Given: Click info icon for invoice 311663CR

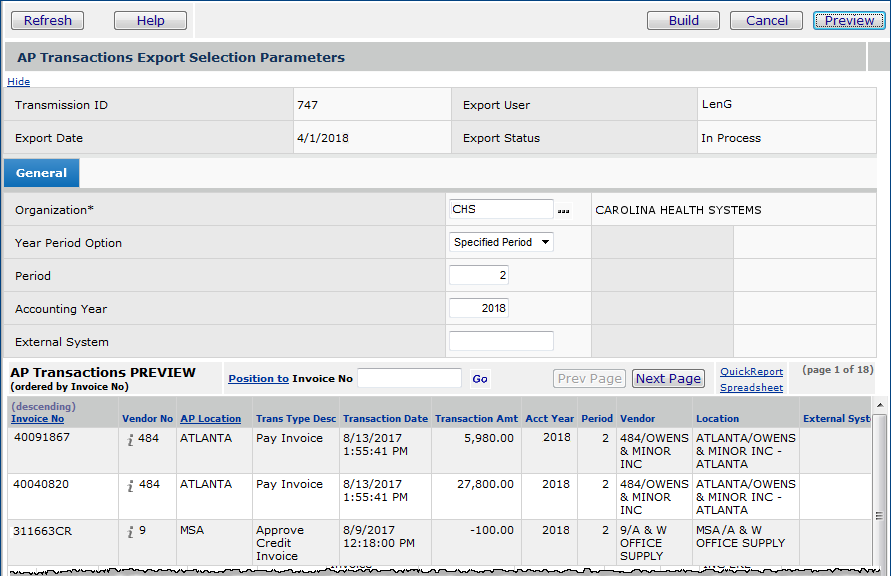Looking at the screenshot, I should (x=130, y=531).
